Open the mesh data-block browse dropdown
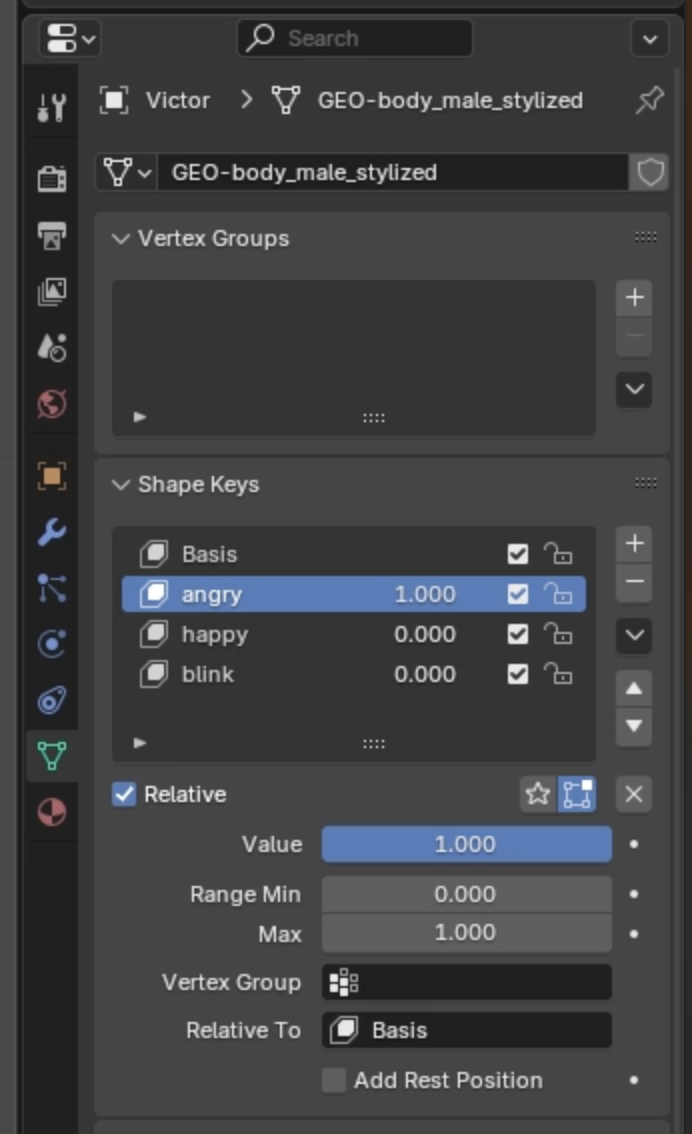This screenshot has height=1134, width=692. pos(127,173)
